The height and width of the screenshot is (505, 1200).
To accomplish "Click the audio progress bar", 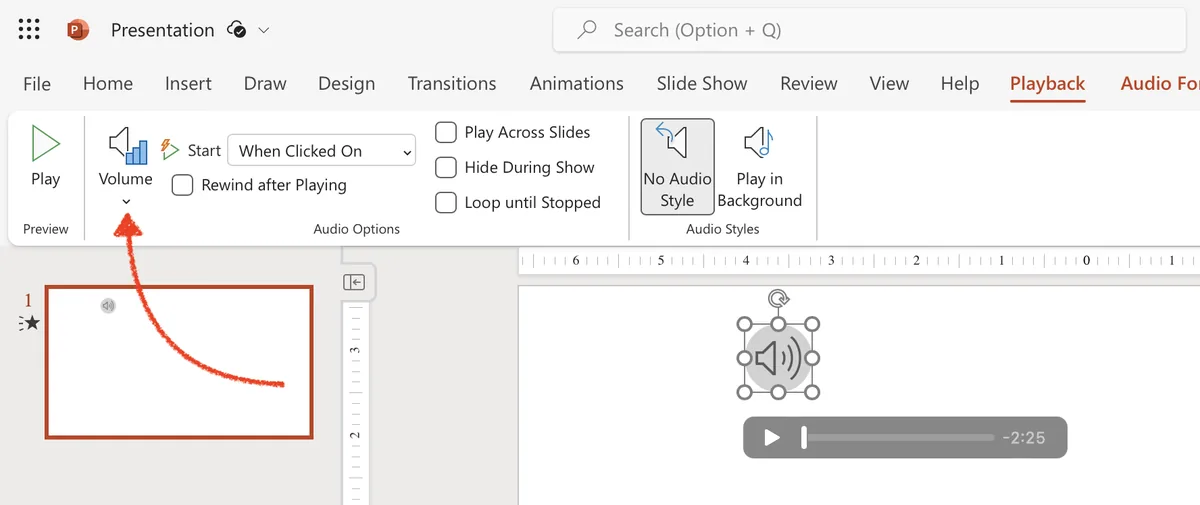I will [898, 438].
